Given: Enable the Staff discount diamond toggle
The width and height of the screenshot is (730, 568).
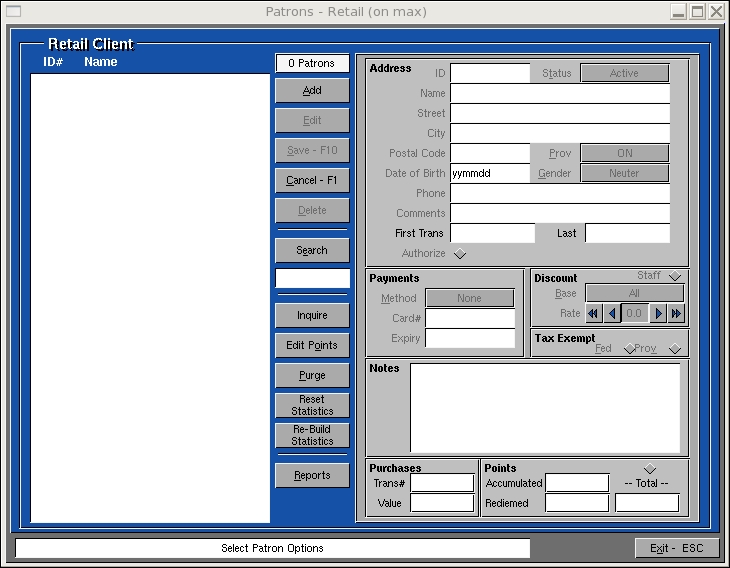Looking at the screenshot, I should coord(675,277).
